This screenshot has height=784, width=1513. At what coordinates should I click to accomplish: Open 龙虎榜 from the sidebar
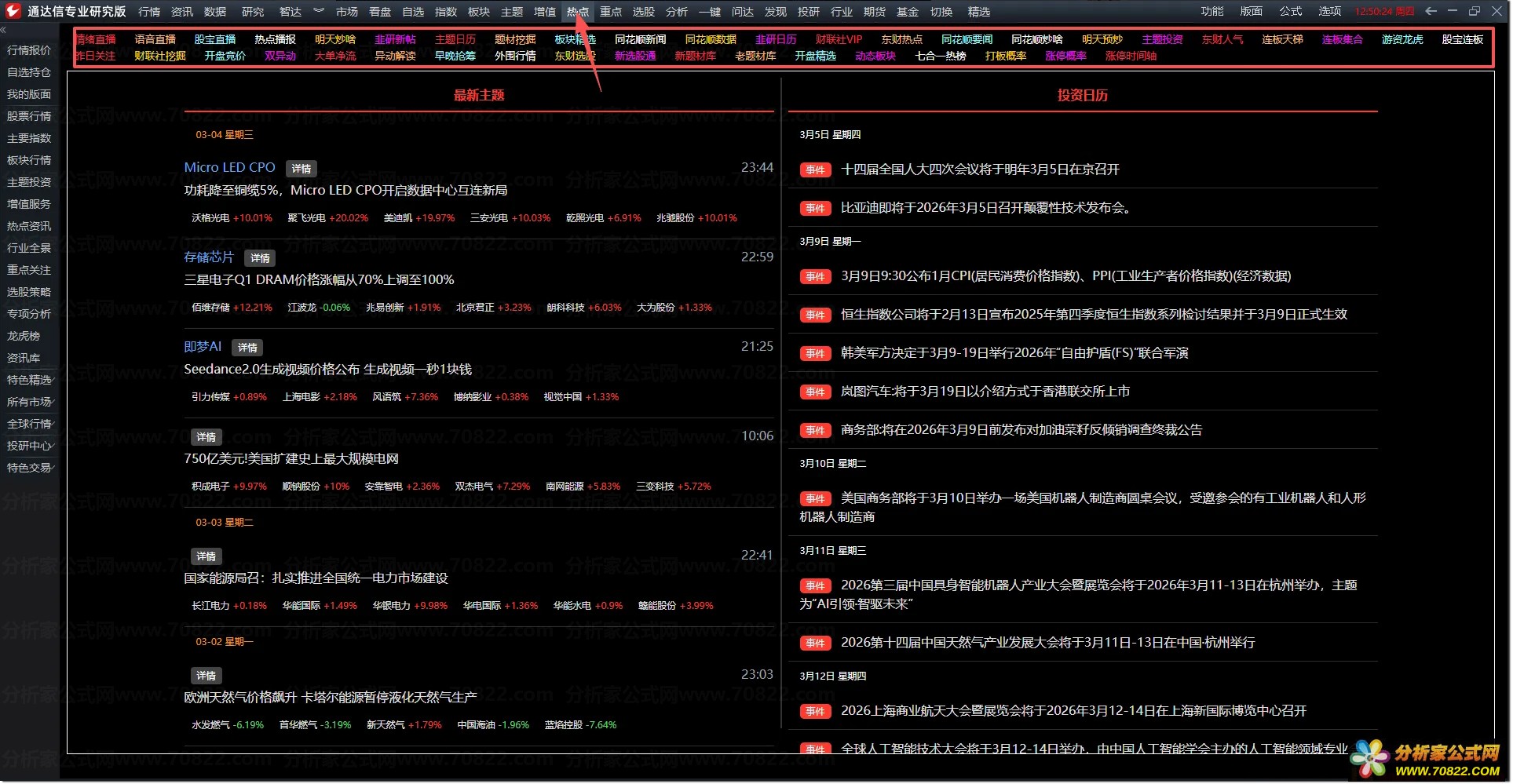point(24,336)
